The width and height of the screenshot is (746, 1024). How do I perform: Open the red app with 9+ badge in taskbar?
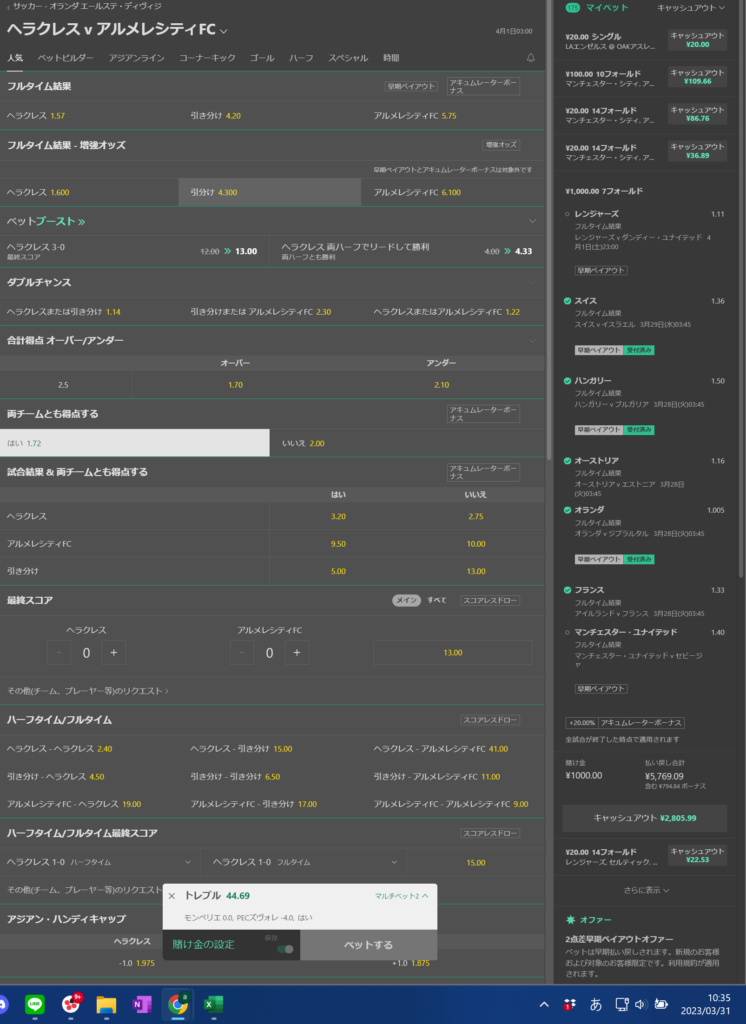(x=71, y=1004)
